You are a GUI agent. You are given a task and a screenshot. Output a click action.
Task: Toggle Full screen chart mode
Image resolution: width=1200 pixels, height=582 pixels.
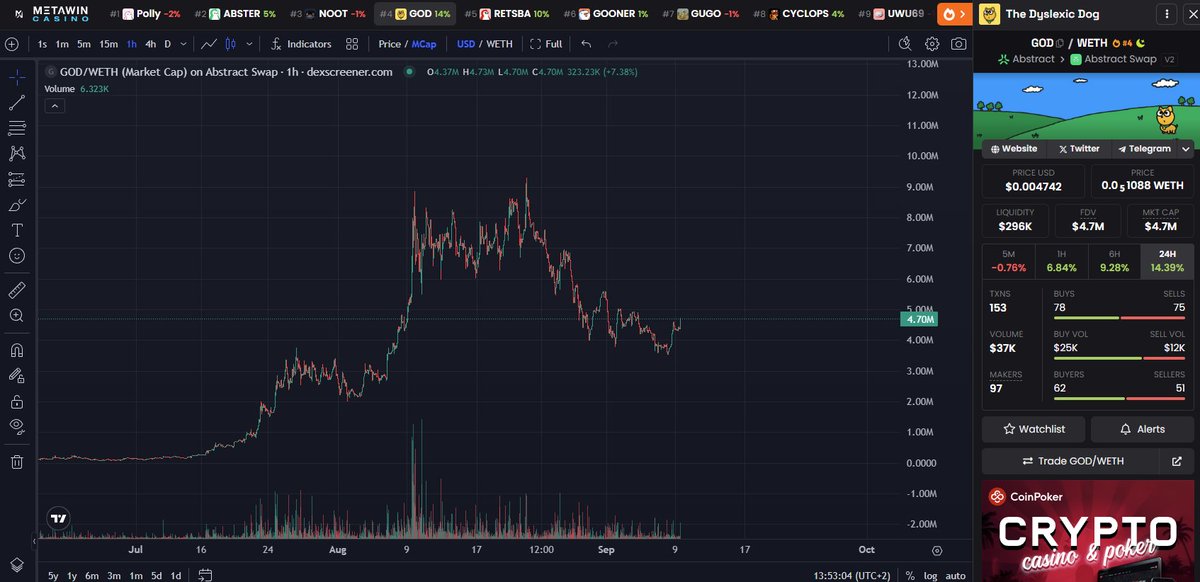(x=546, y=44)
